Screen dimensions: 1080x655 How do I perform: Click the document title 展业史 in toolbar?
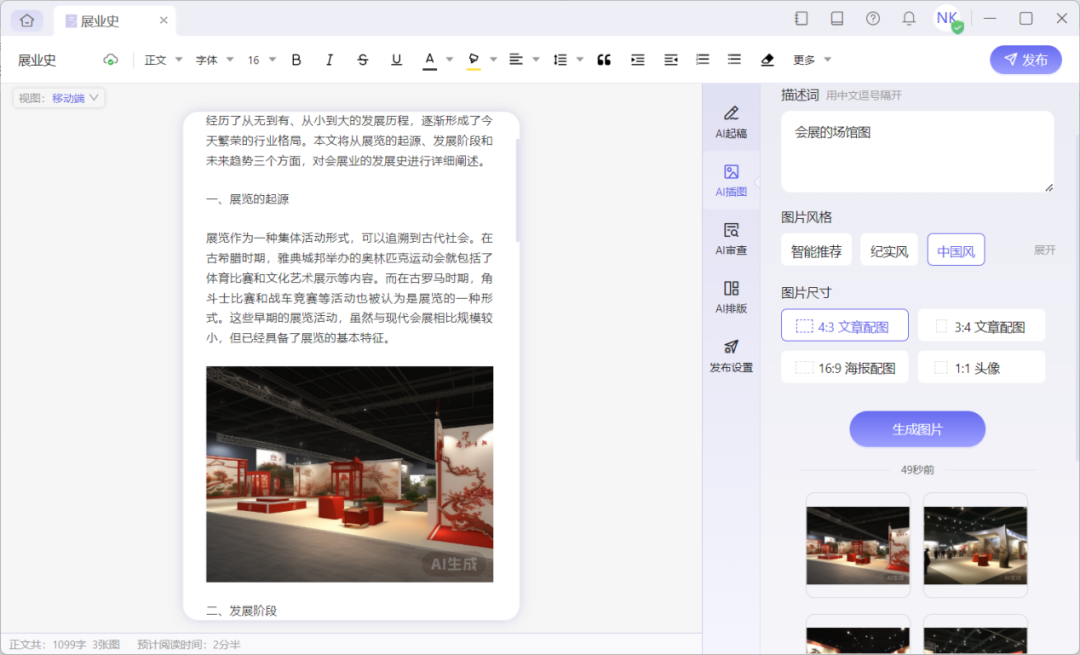(x=37, y=60)
